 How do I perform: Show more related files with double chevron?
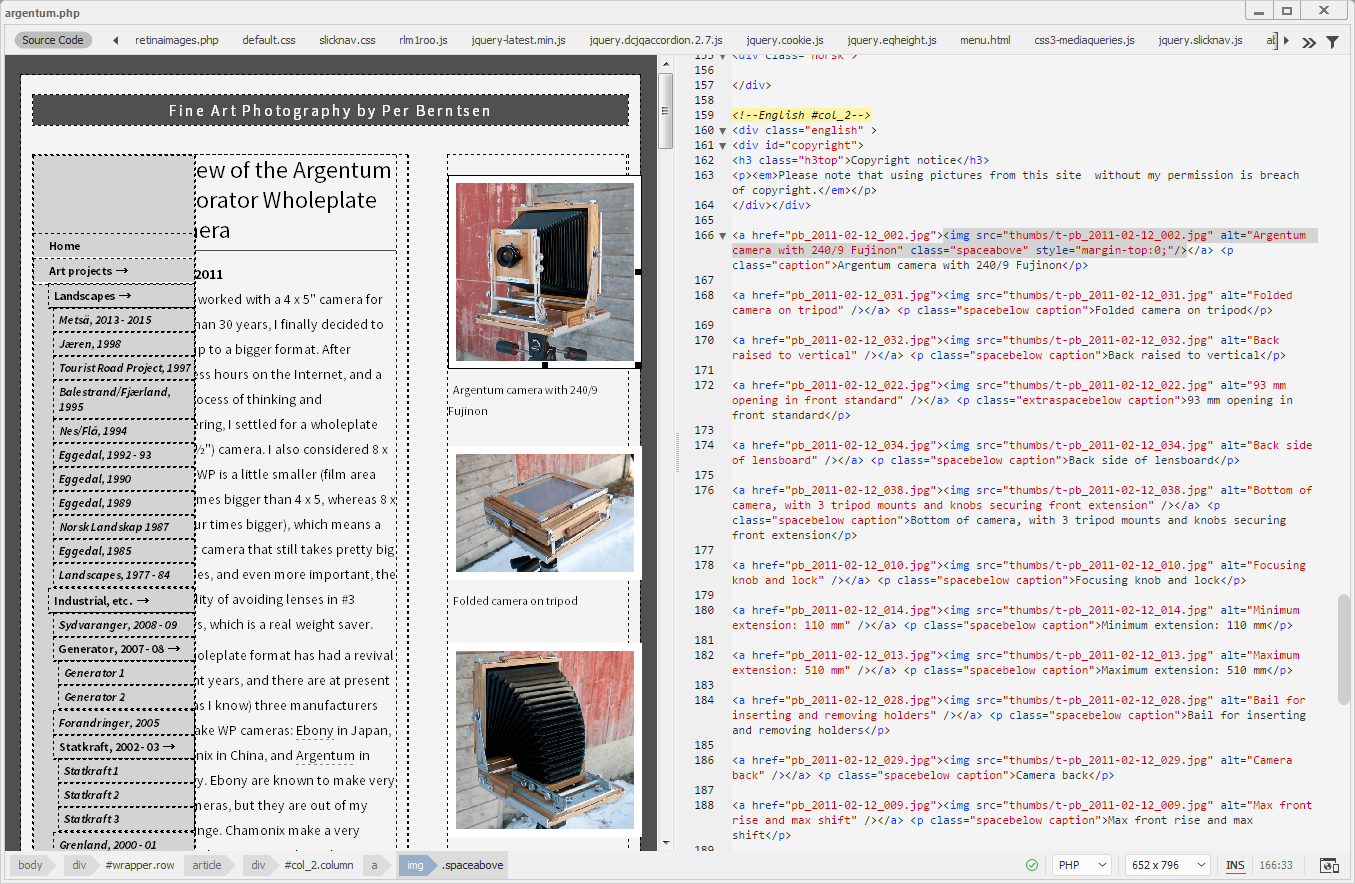tap(1308, 41)
